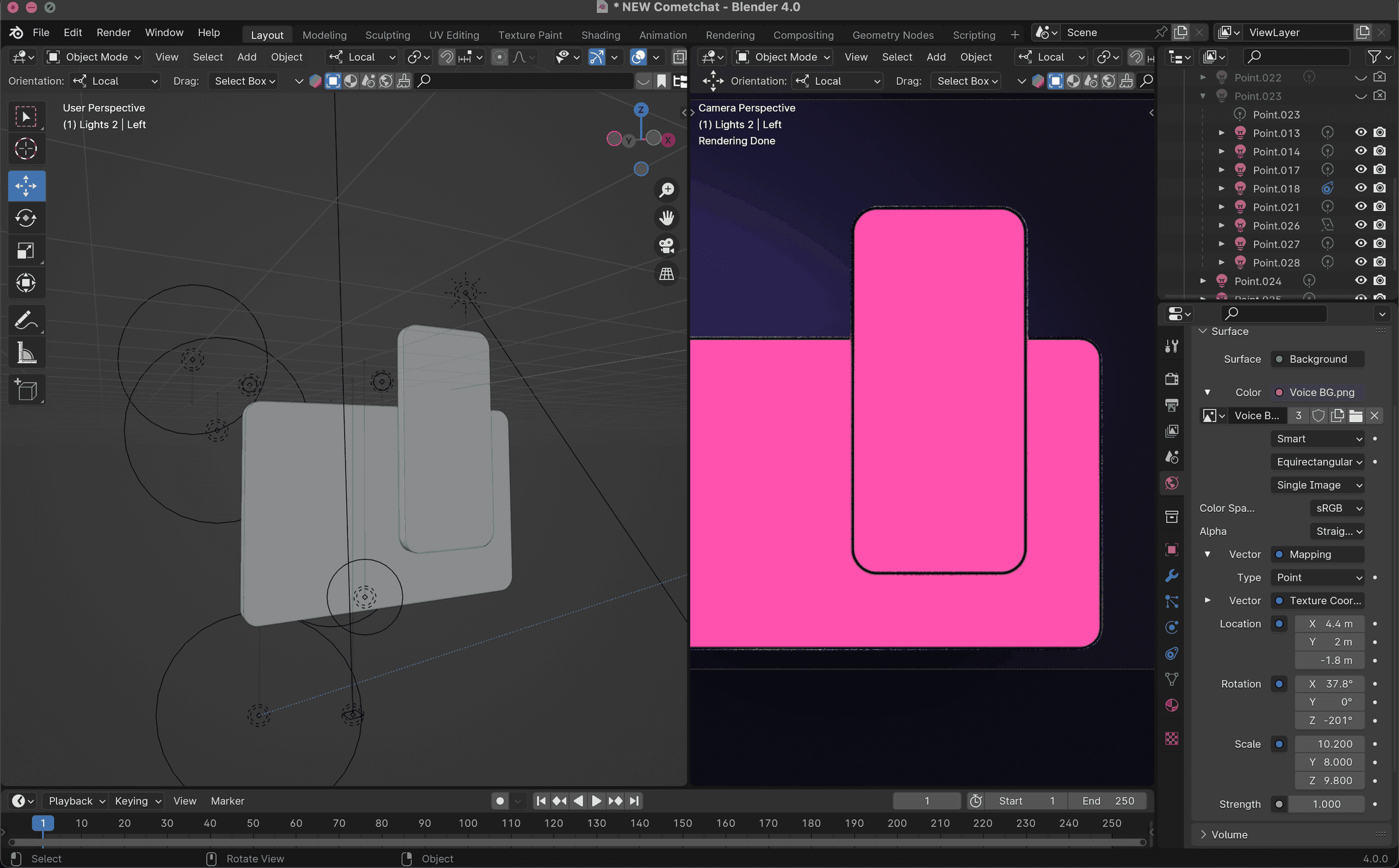
Task: Open the Modifiers wrench properties tab
Action: (1172, 576)
